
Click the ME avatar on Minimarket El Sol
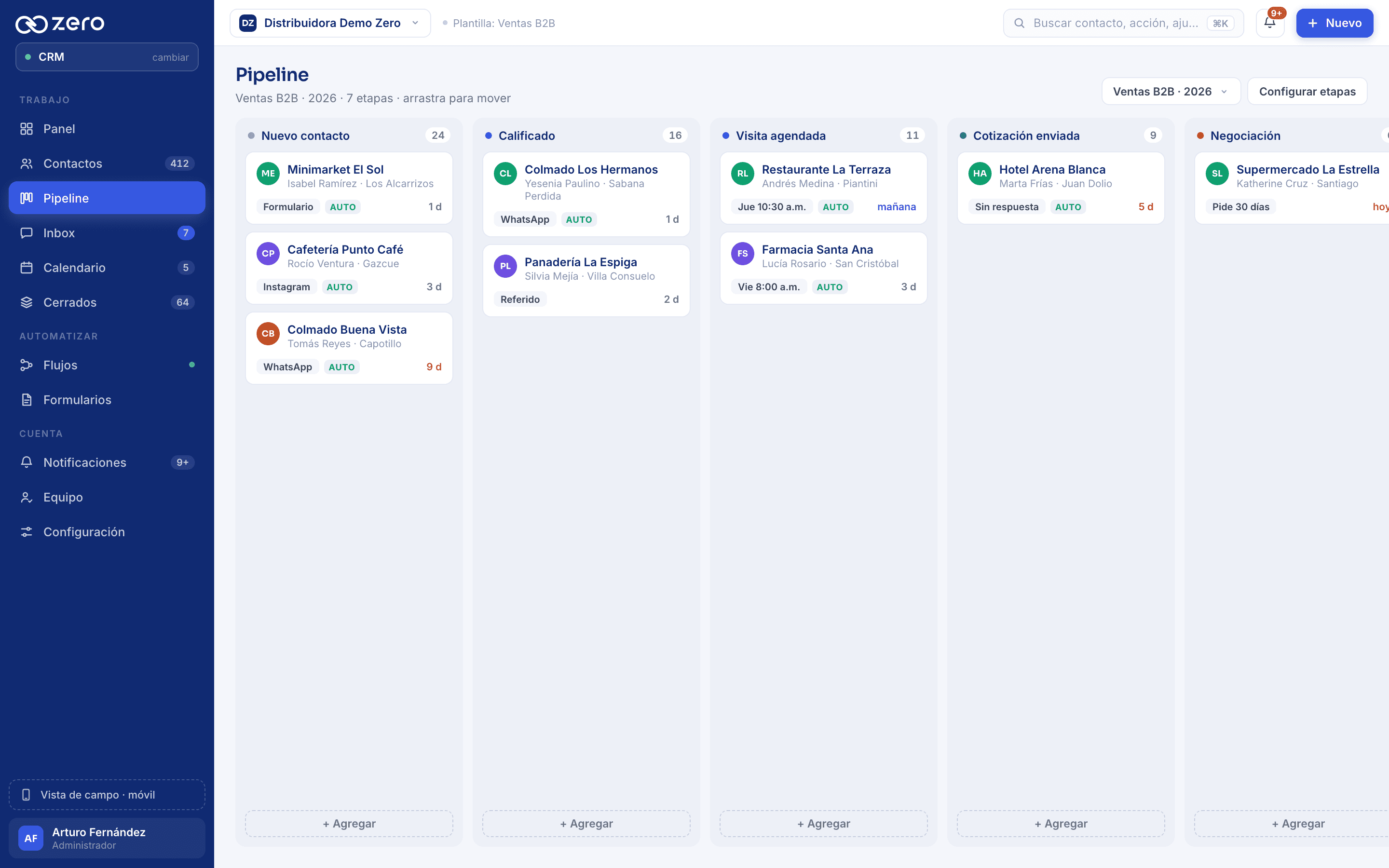click(x=268, y=174)
